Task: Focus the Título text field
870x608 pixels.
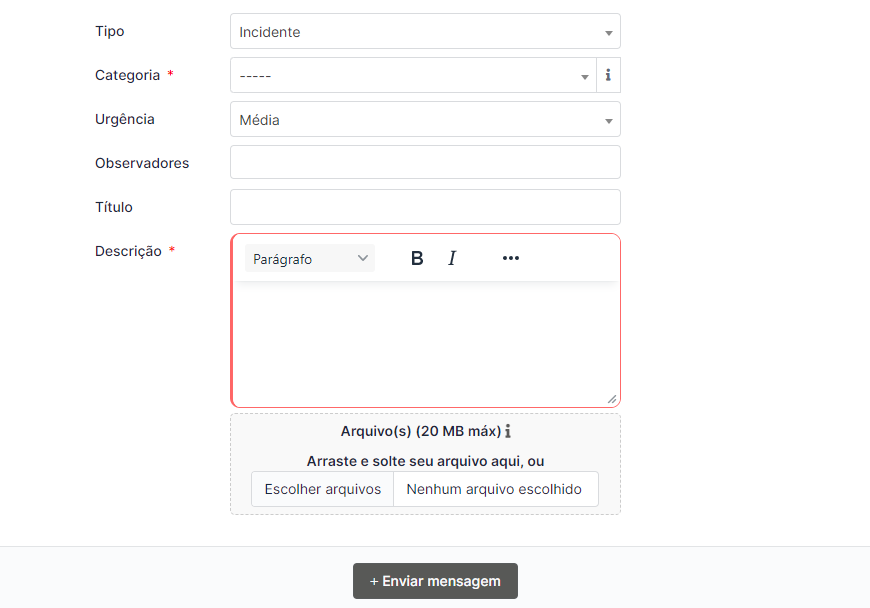Action: point(425,207)
